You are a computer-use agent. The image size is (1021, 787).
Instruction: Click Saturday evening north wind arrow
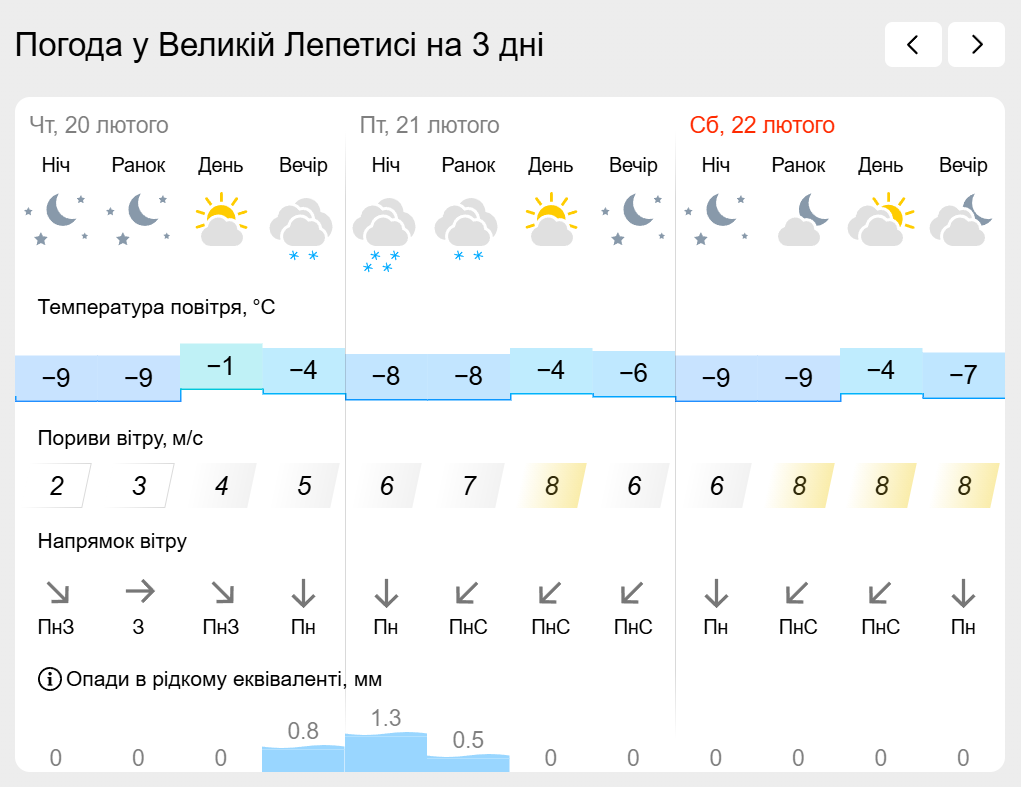[963, 593]
